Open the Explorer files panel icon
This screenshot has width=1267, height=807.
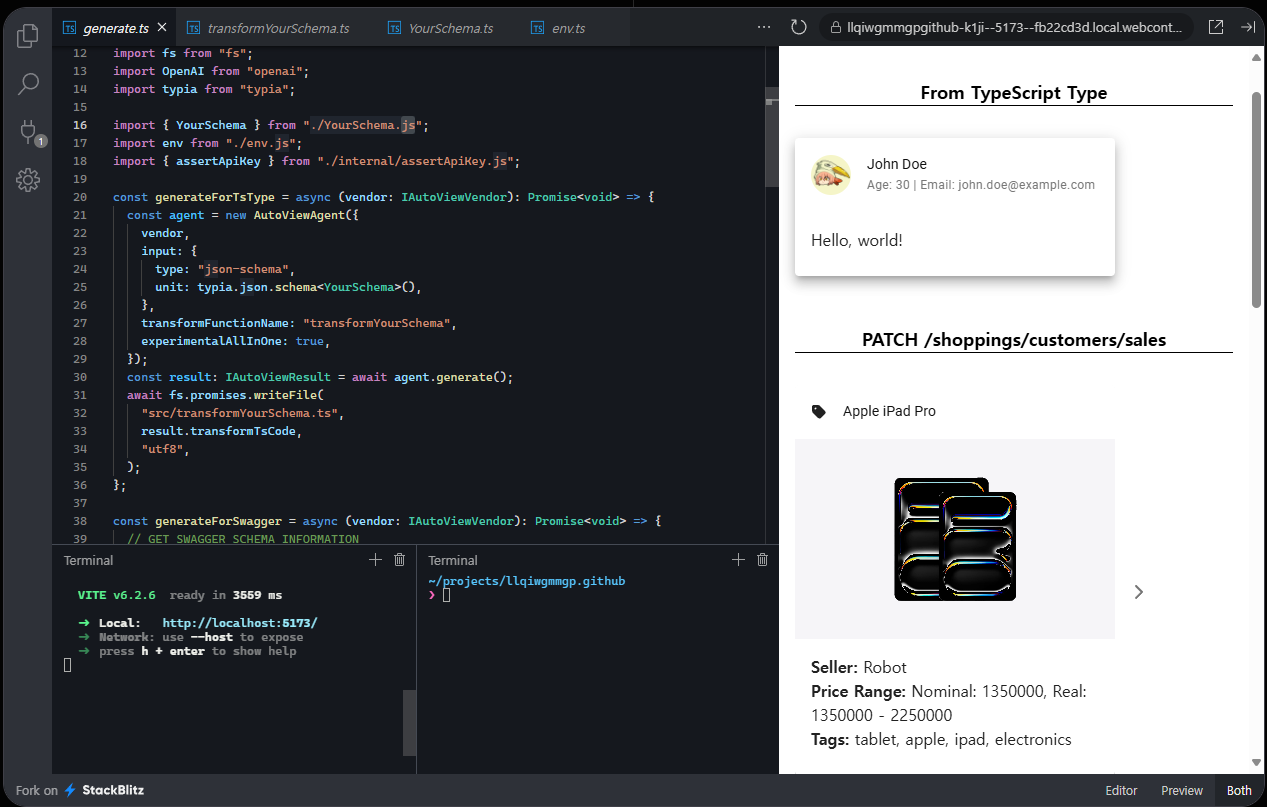coord(28,36)
